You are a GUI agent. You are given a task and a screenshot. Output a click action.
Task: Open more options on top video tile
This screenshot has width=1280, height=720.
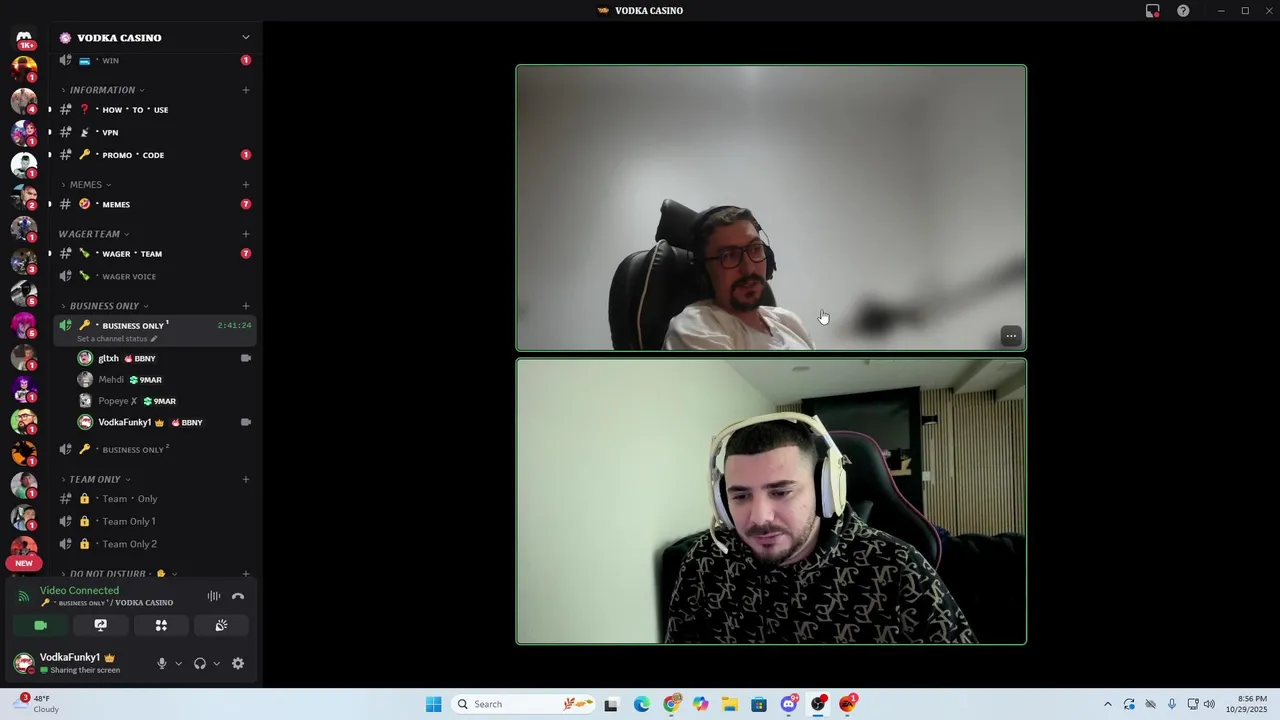(x=1011, y=336)
